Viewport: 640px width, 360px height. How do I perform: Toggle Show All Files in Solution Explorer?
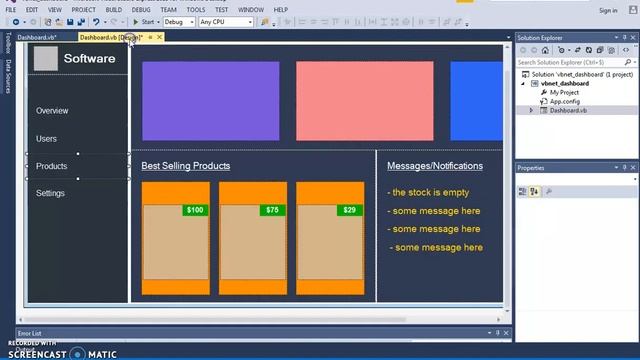click(611, 50)
